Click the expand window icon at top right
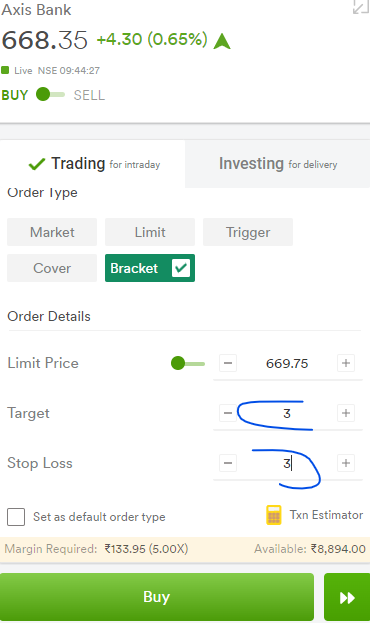 [361, 6]
